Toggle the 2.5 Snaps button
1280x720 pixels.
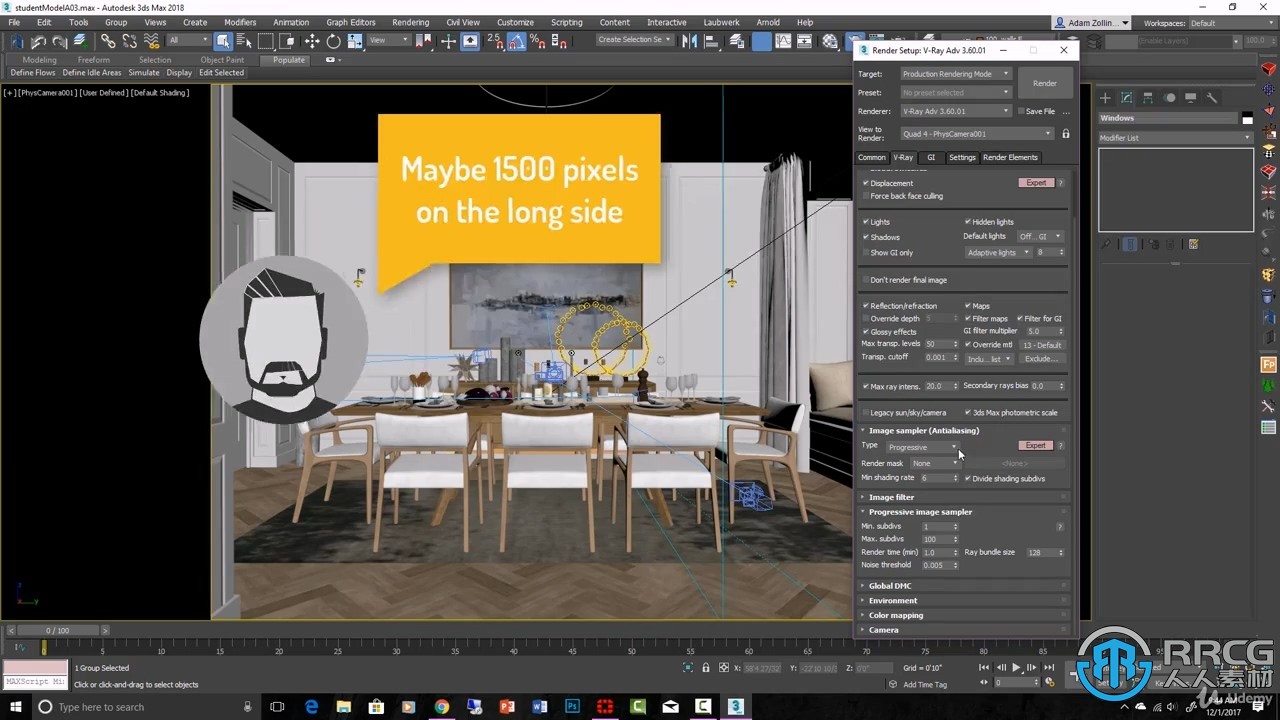[495, 41]
